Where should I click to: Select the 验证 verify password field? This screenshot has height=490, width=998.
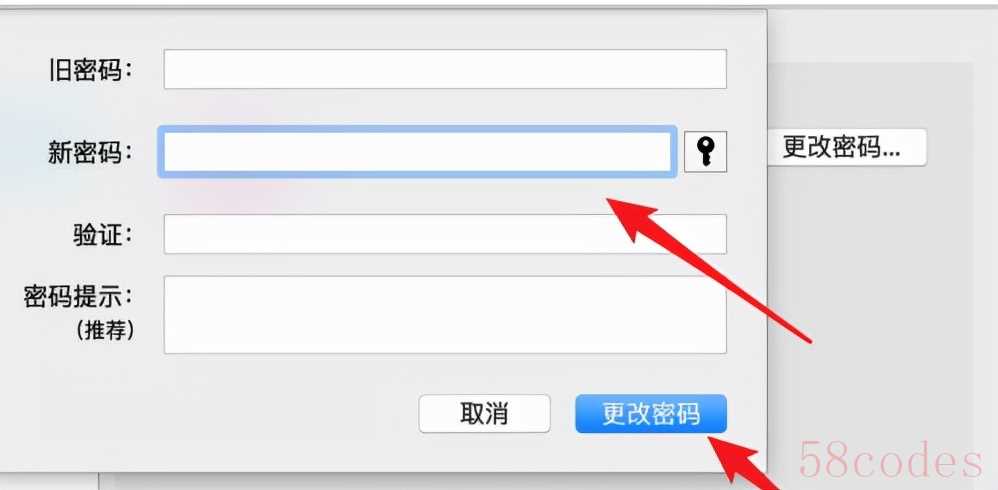[x=445, y=234]
